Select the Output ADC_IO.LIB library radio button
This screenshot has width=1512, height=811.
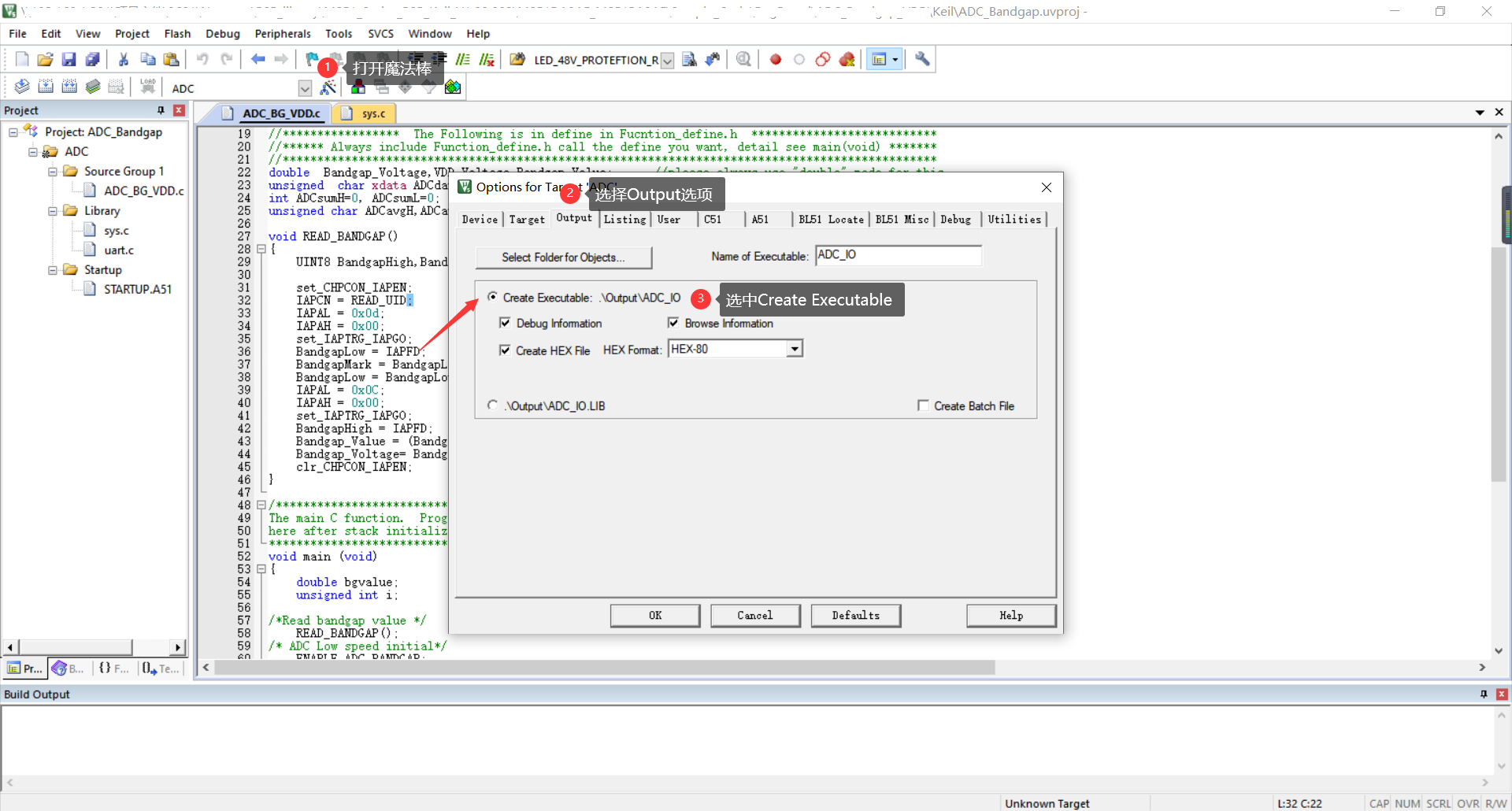492,405
